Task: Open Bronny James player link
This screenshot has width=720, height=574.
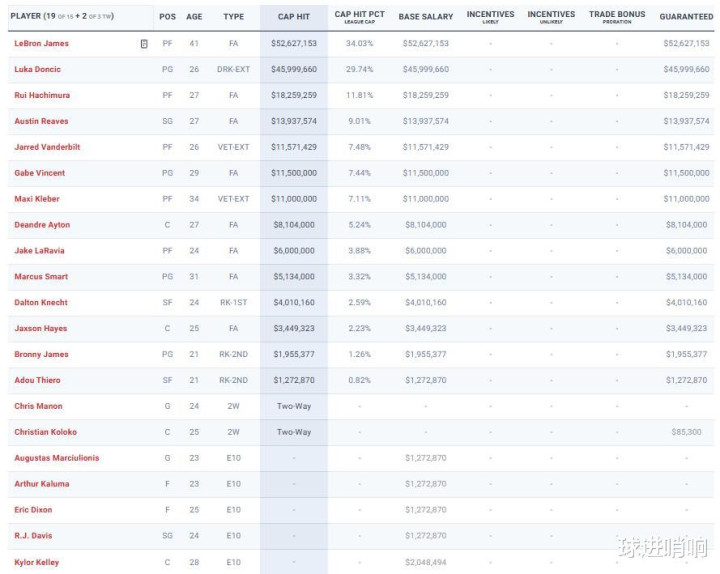Action: (x=40, y=354)
